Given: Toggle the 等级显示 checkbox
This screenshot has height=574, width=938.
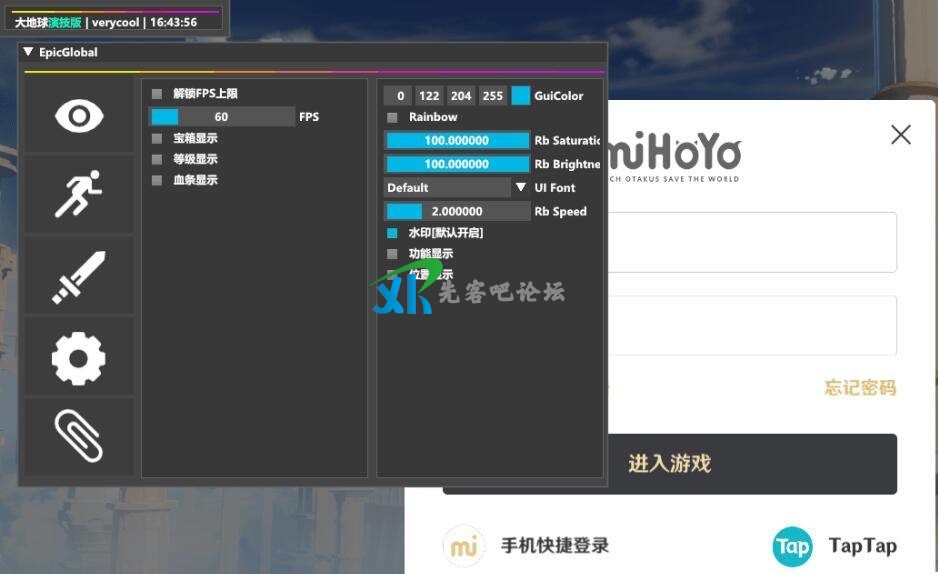Looking at the screenshot, I should 157,159.
